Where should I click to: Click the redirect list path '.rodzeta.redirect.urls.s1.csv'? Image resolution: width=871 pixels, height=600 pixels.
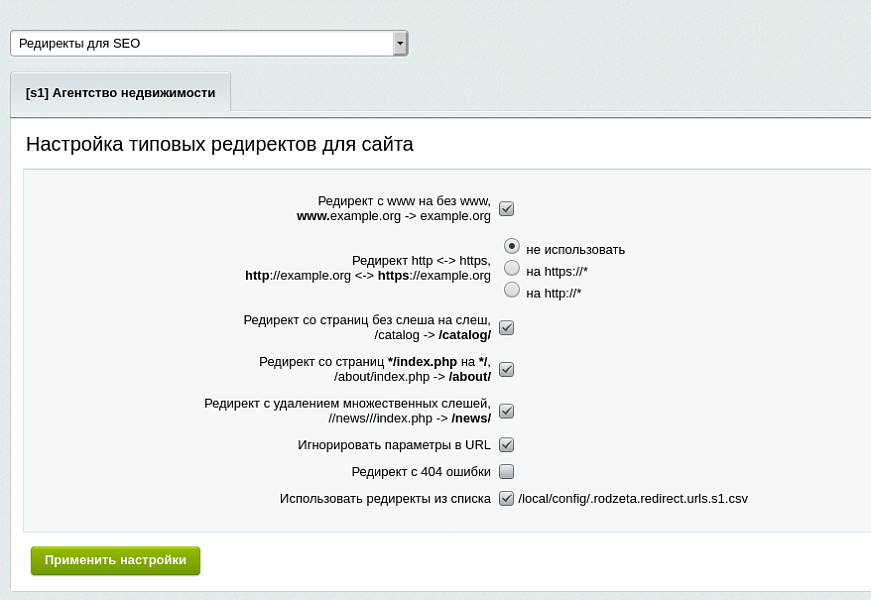[x=635, y=497]
